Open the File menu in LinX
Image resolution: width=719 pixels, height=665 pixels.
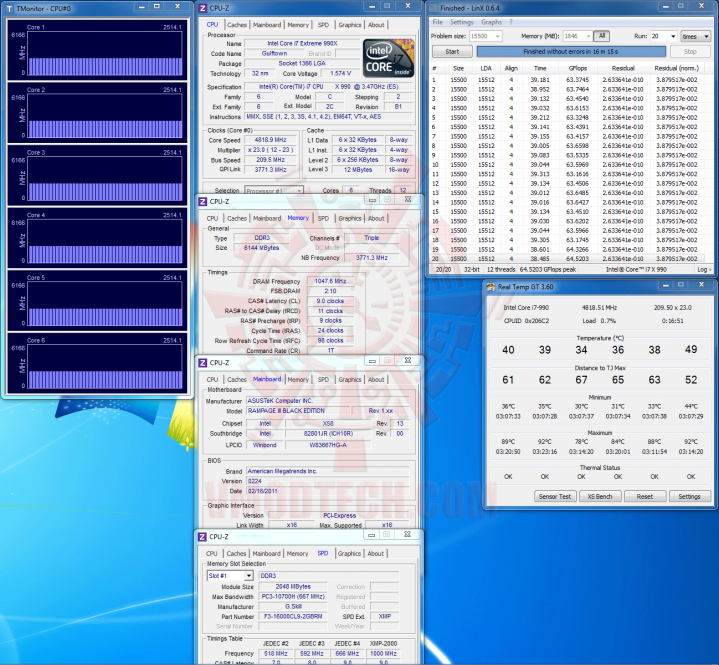tap(437, 22)
